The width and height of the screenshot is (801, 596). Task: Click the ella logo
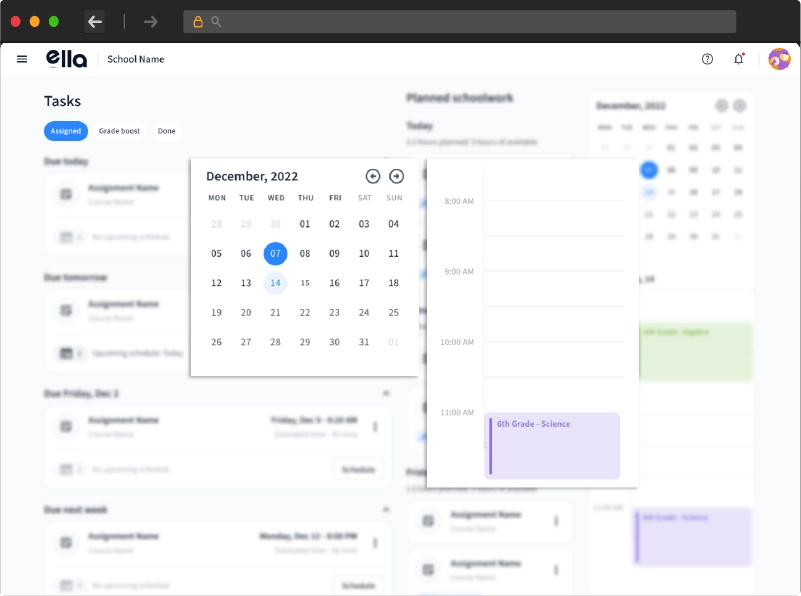point(66,59)
